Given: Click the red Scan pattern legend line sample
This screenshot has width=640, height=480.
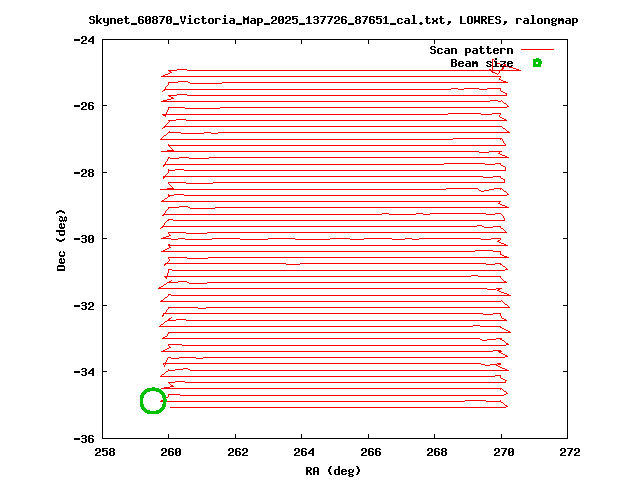Looking at the screenshot, I should pyautogui.click(x=537, y=50).
